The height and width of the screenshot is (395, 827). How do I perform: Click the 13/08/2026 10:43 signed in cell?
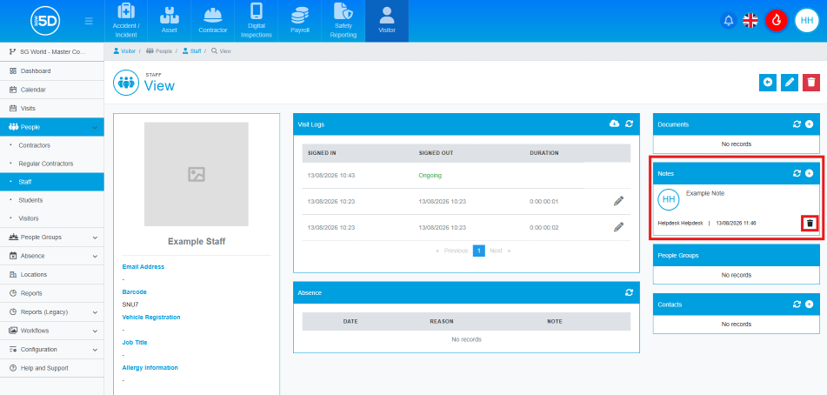tap(331, 176)
